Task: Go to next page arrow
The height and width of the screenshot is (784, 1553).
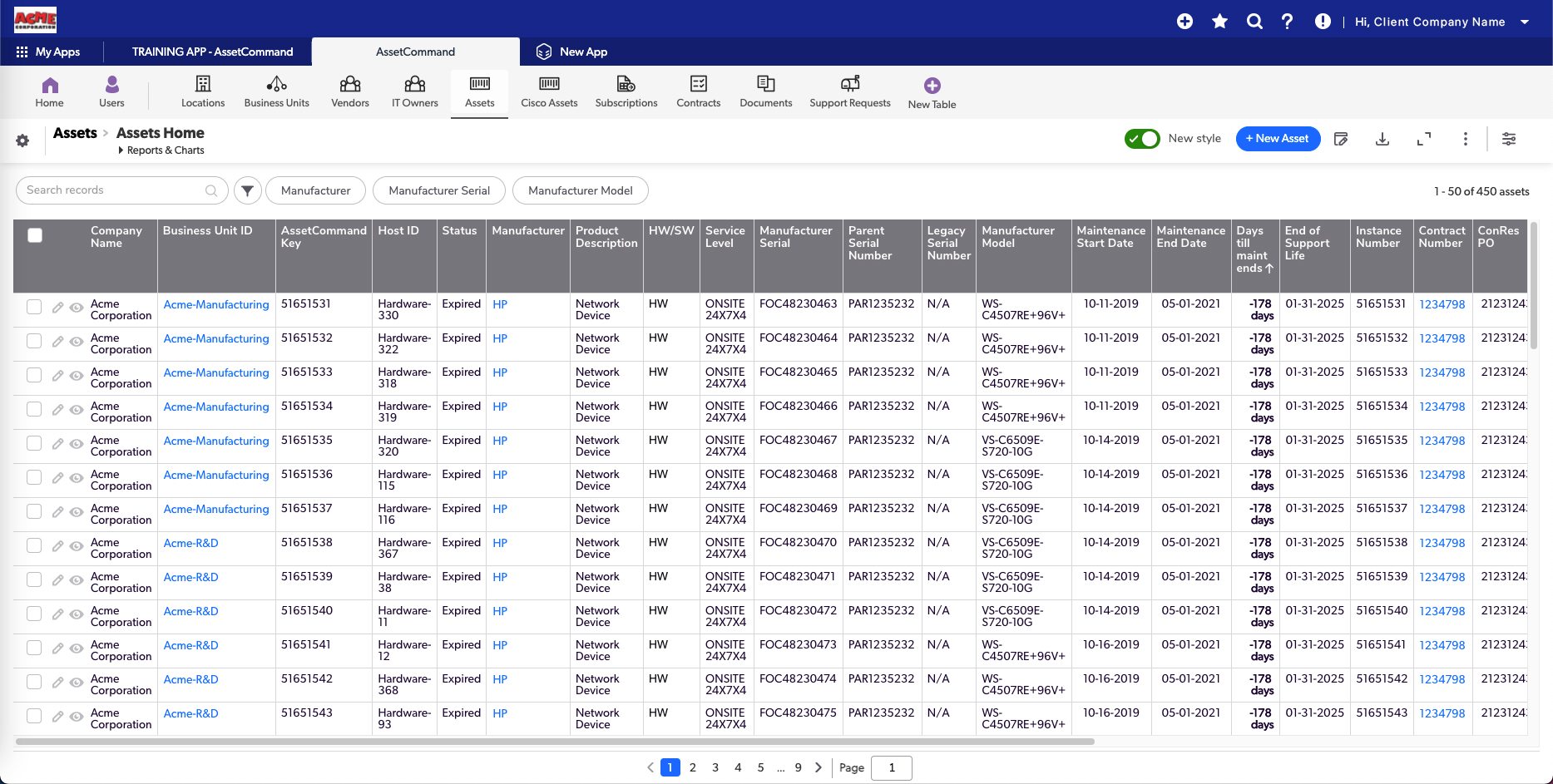Action: click(819, 767)
